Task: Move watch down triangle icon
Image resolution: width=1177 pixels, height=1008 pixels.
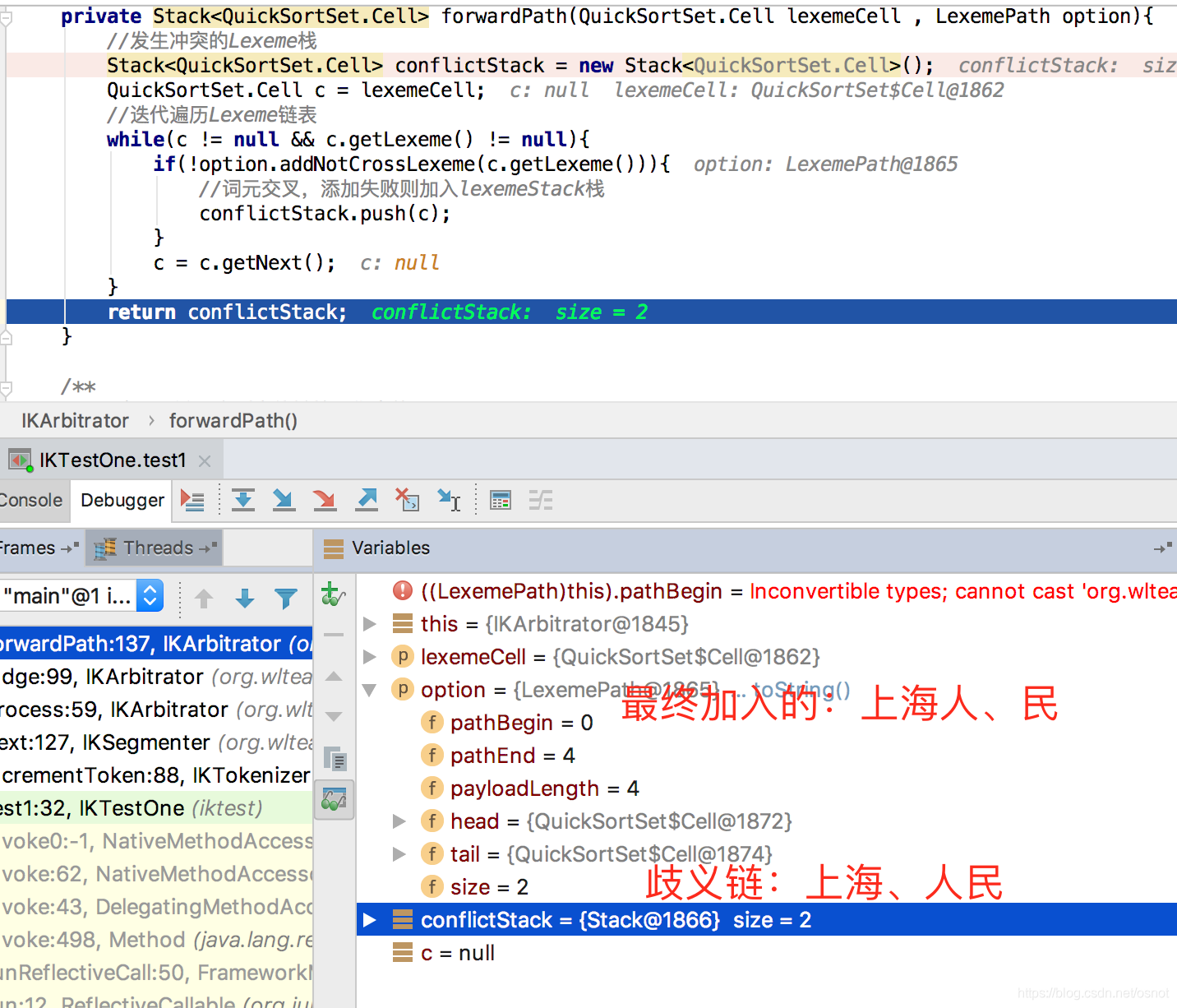Action: (334, 717)
